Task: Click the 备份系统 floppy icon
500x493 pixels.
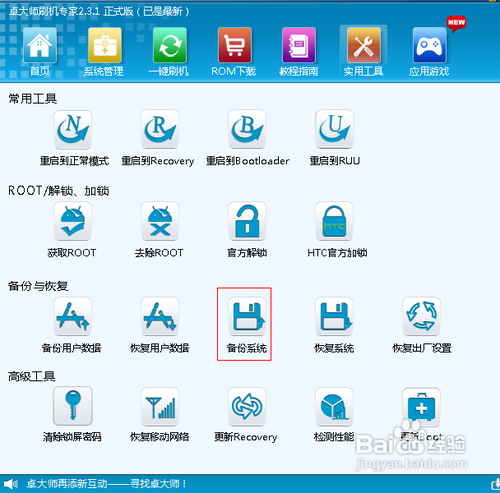Action: 247,316
